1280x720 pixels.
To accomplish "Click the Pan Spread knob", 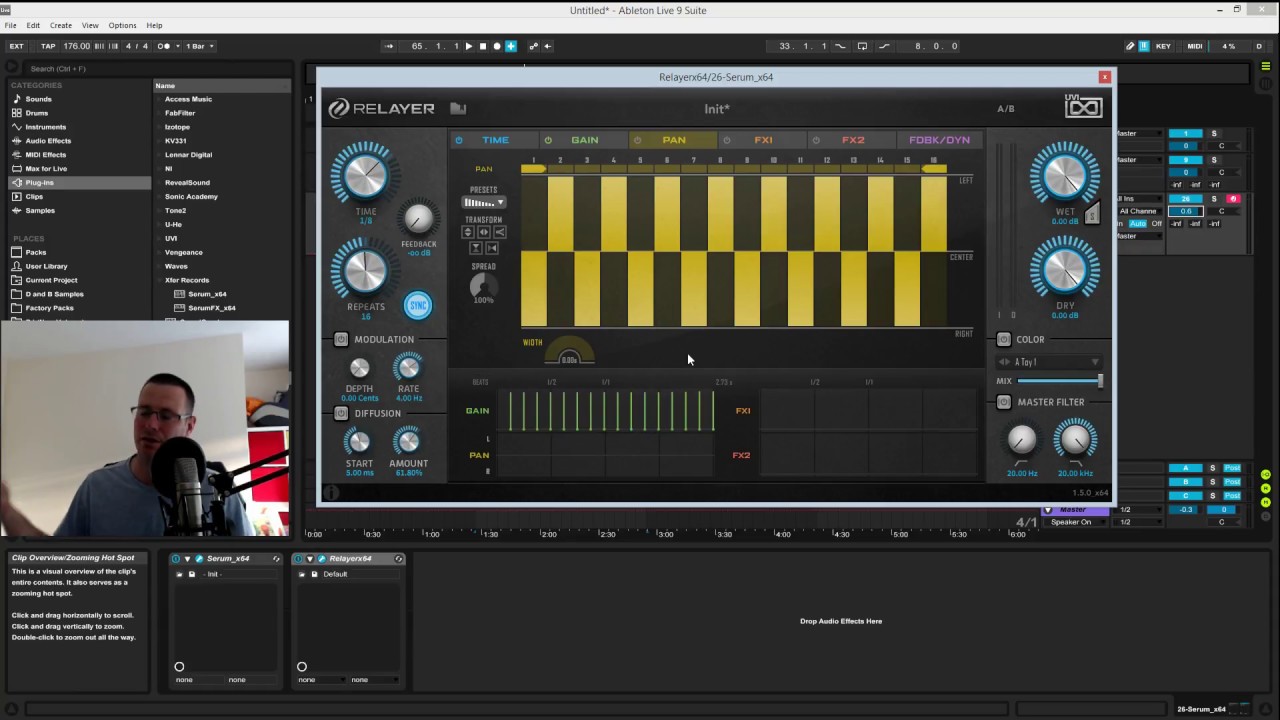I will coord(483,285).
